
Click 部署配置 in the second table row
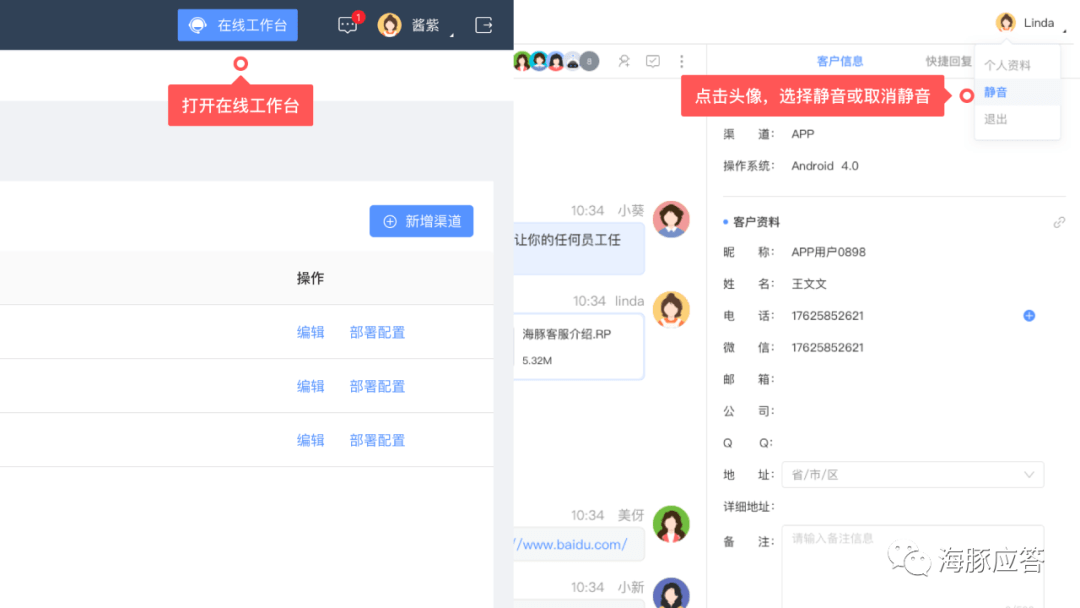pos(377,386)
